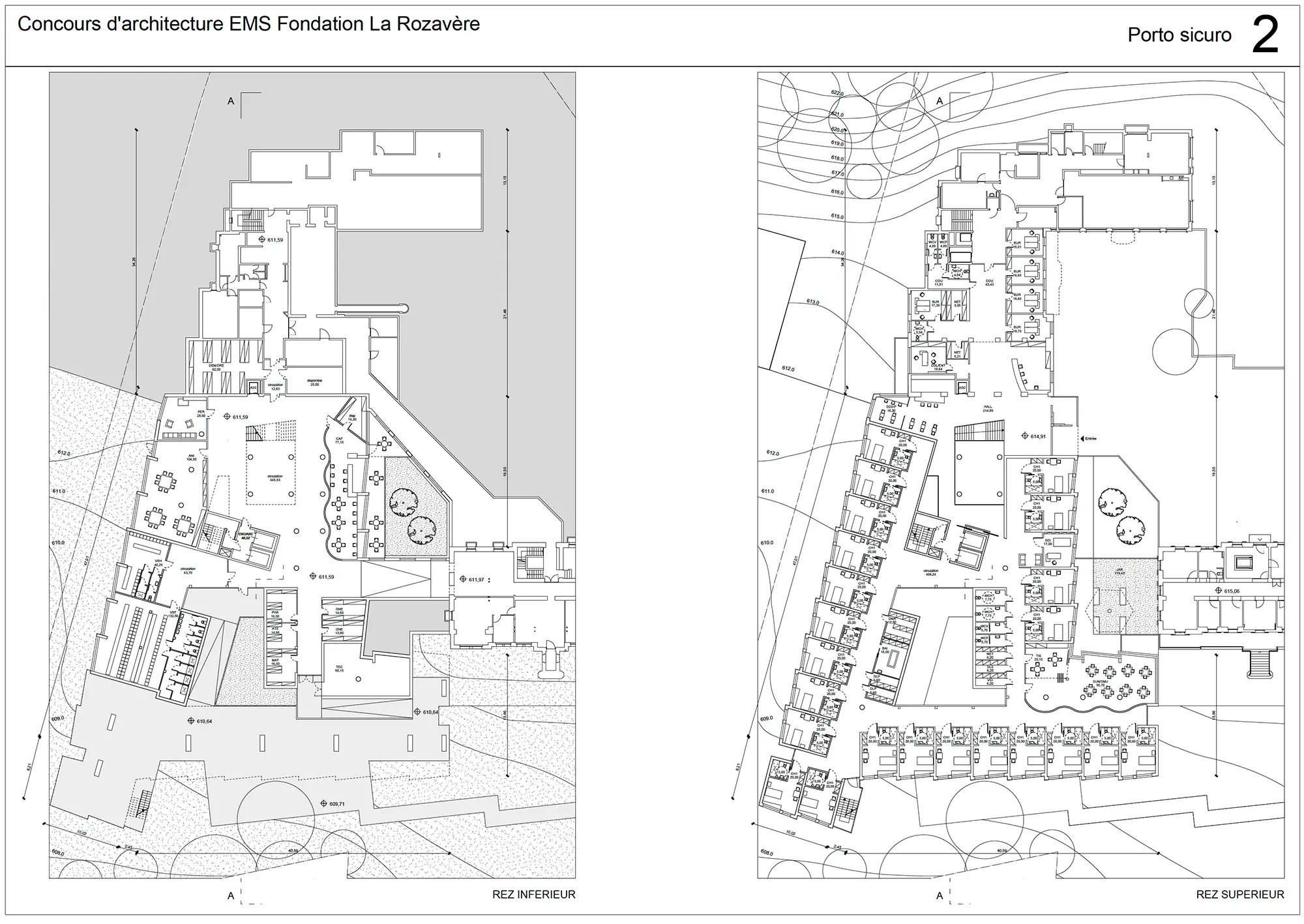
Task: Click the 615,06 elevation marker symbol
Action: [x=1217, y=591]
